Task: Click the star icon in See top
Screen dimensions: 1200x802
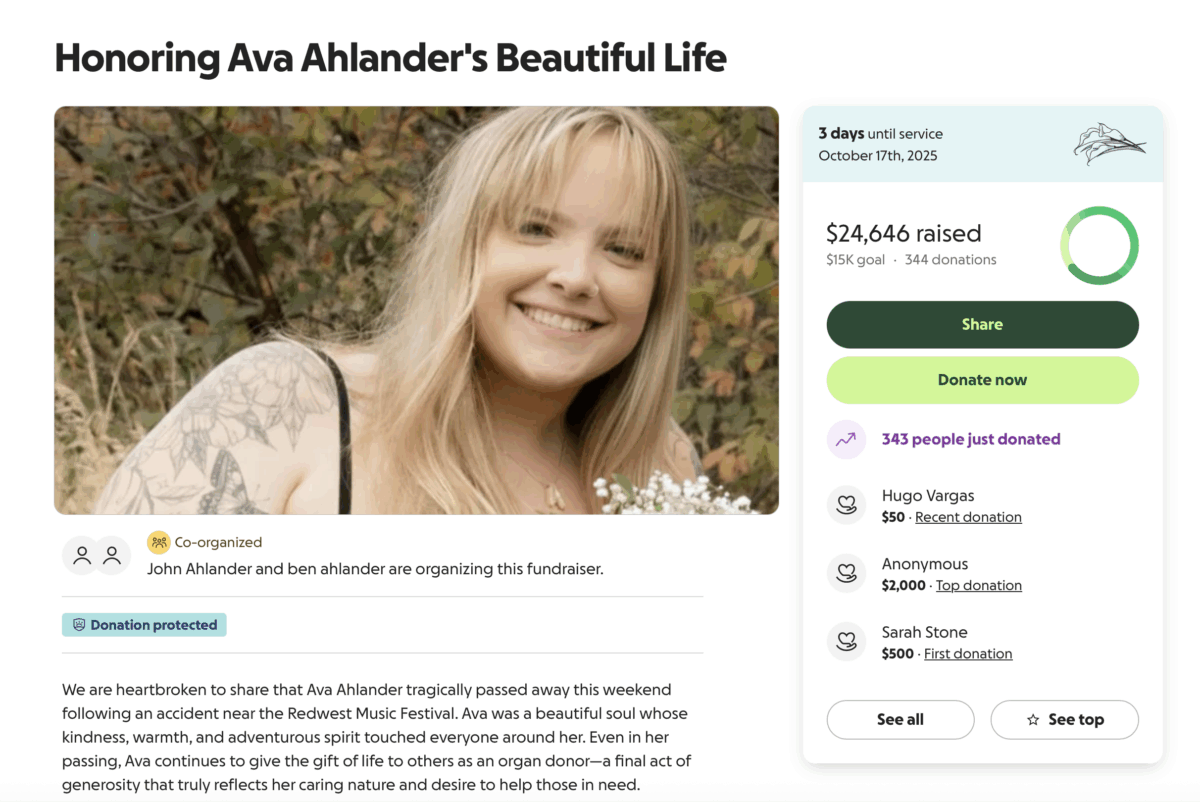Action: coord(1033,720)
